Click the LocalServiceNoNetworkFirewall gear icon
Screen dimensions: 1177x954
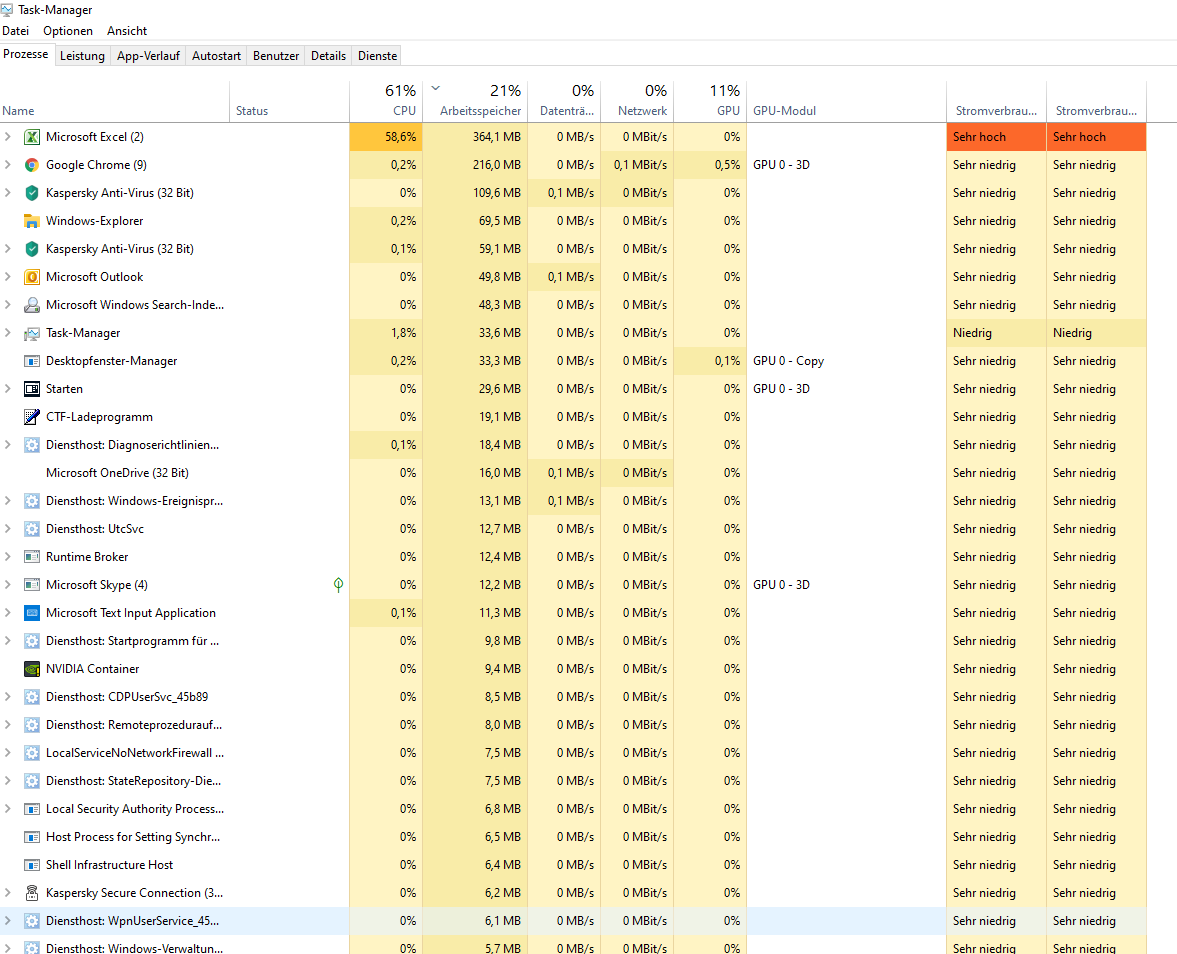coord(32,753)
